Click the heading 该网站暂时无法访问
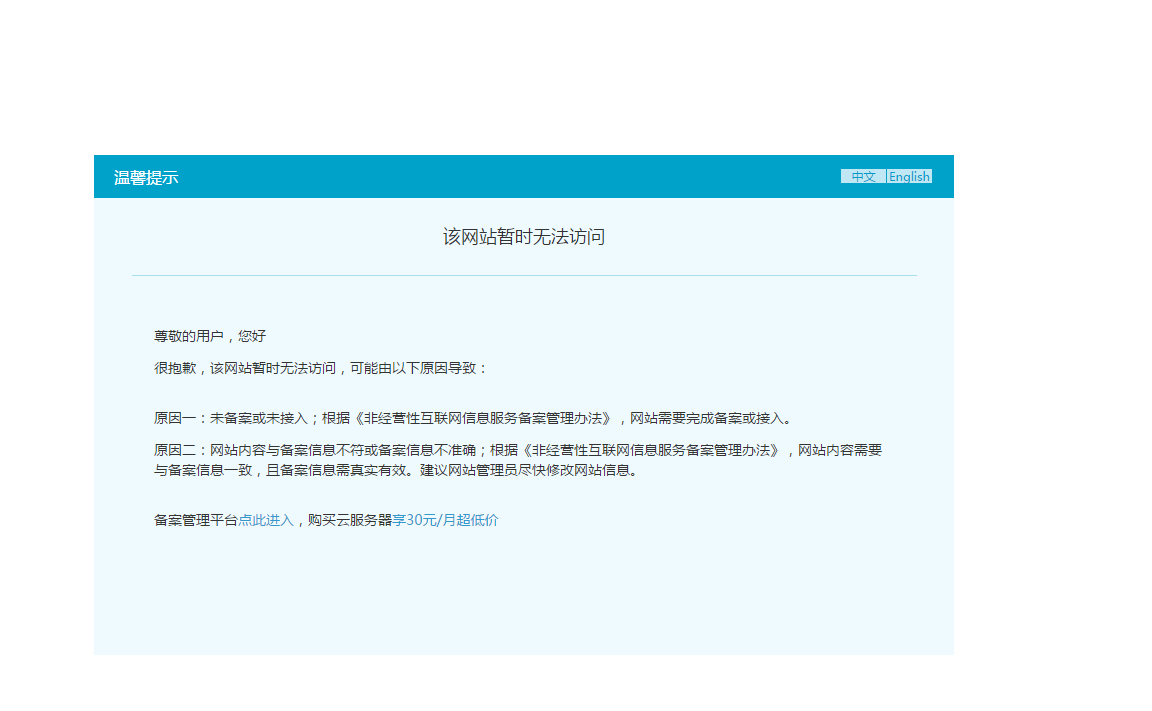This screenshot has height=711, width=1152. click(524, 237)
